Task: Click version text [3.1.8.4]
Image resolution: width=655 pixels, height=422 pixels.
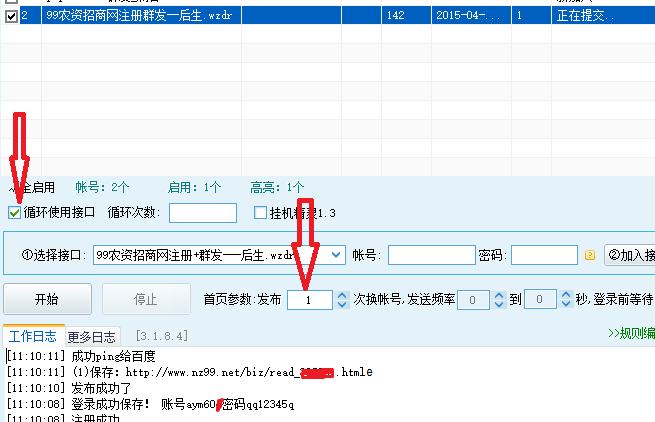Action: (162, 336)
